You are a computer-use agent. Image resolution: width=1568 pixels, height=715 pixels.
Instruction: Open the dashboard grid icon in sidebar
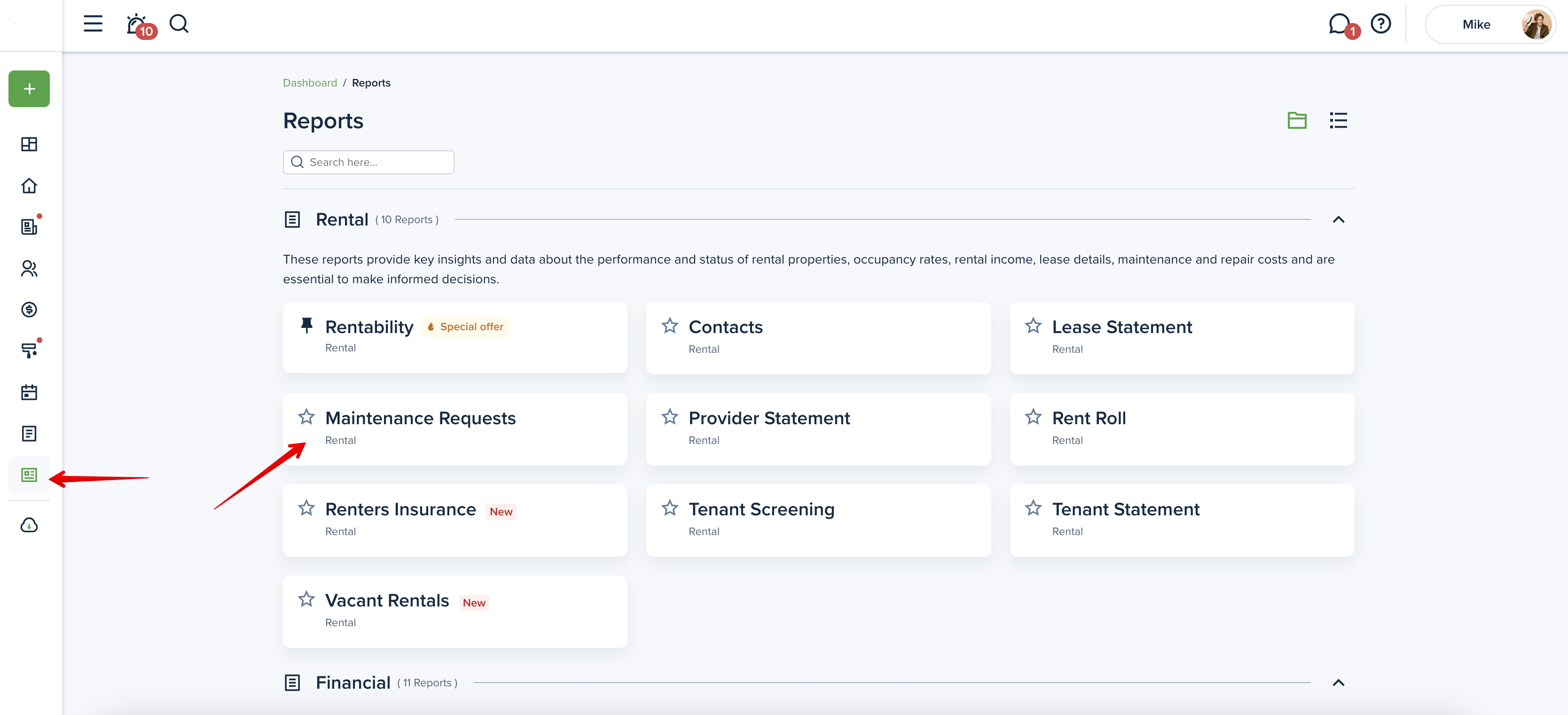point(29,144)
